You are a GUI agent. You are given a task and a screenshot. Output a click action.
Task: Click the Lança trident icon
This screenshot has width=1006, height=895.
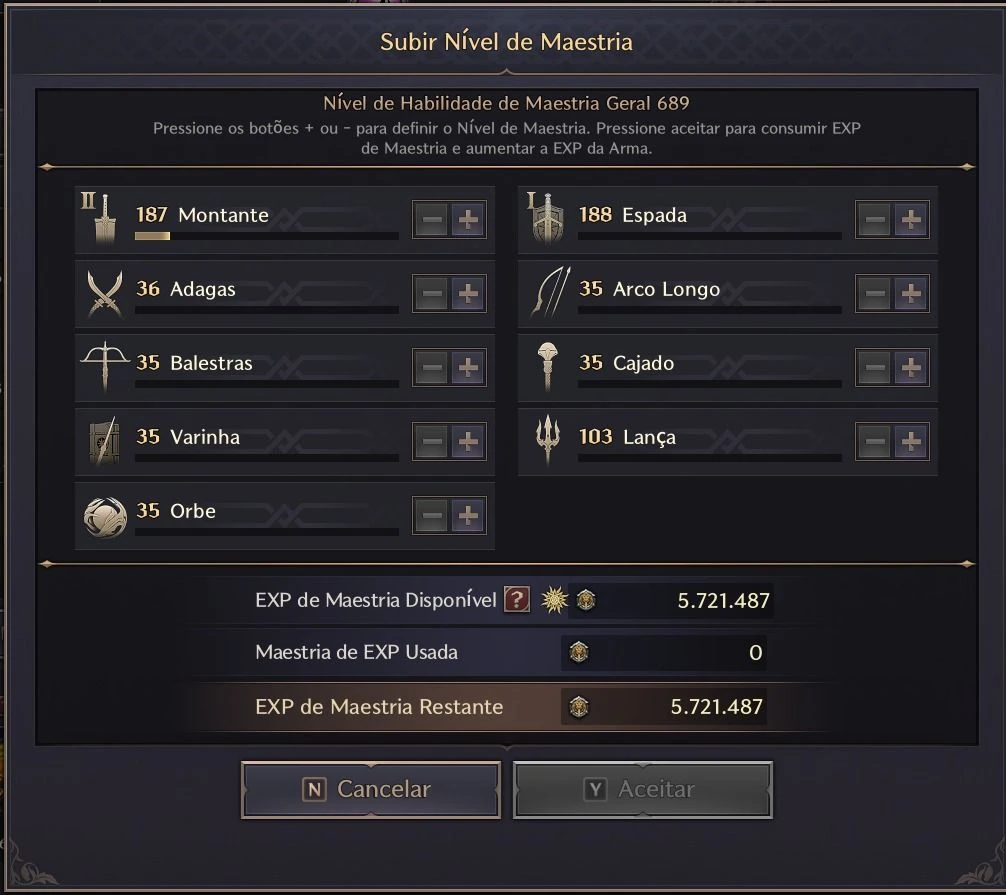pyautogui.click(x=548, y=440)
